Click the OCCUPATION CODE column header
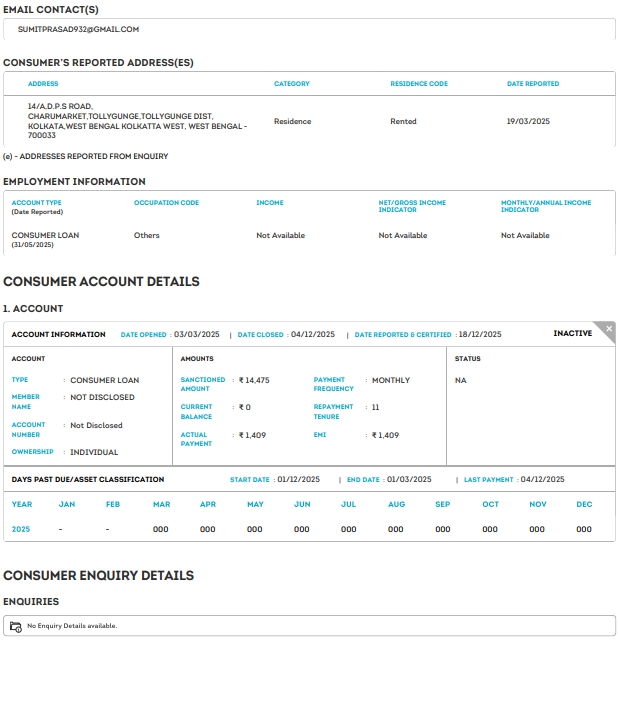Image resolution: width=618 pixels, height=720 pixels. click(166, 203)
